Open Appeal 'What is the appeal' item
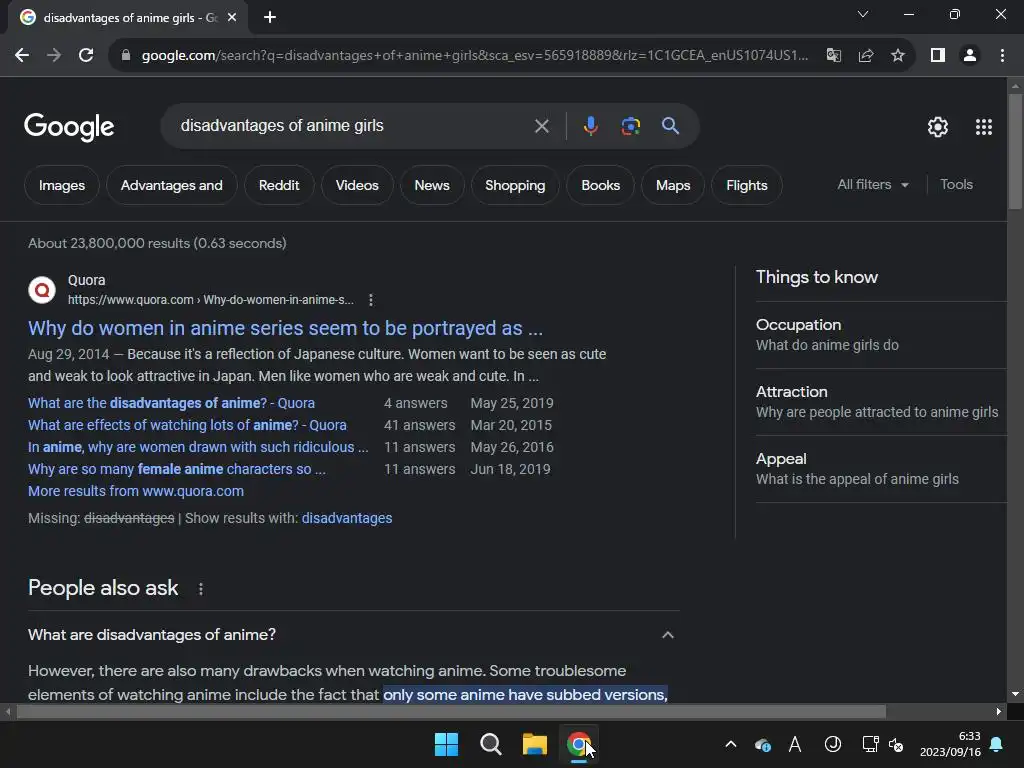 (x=881, y=469)
